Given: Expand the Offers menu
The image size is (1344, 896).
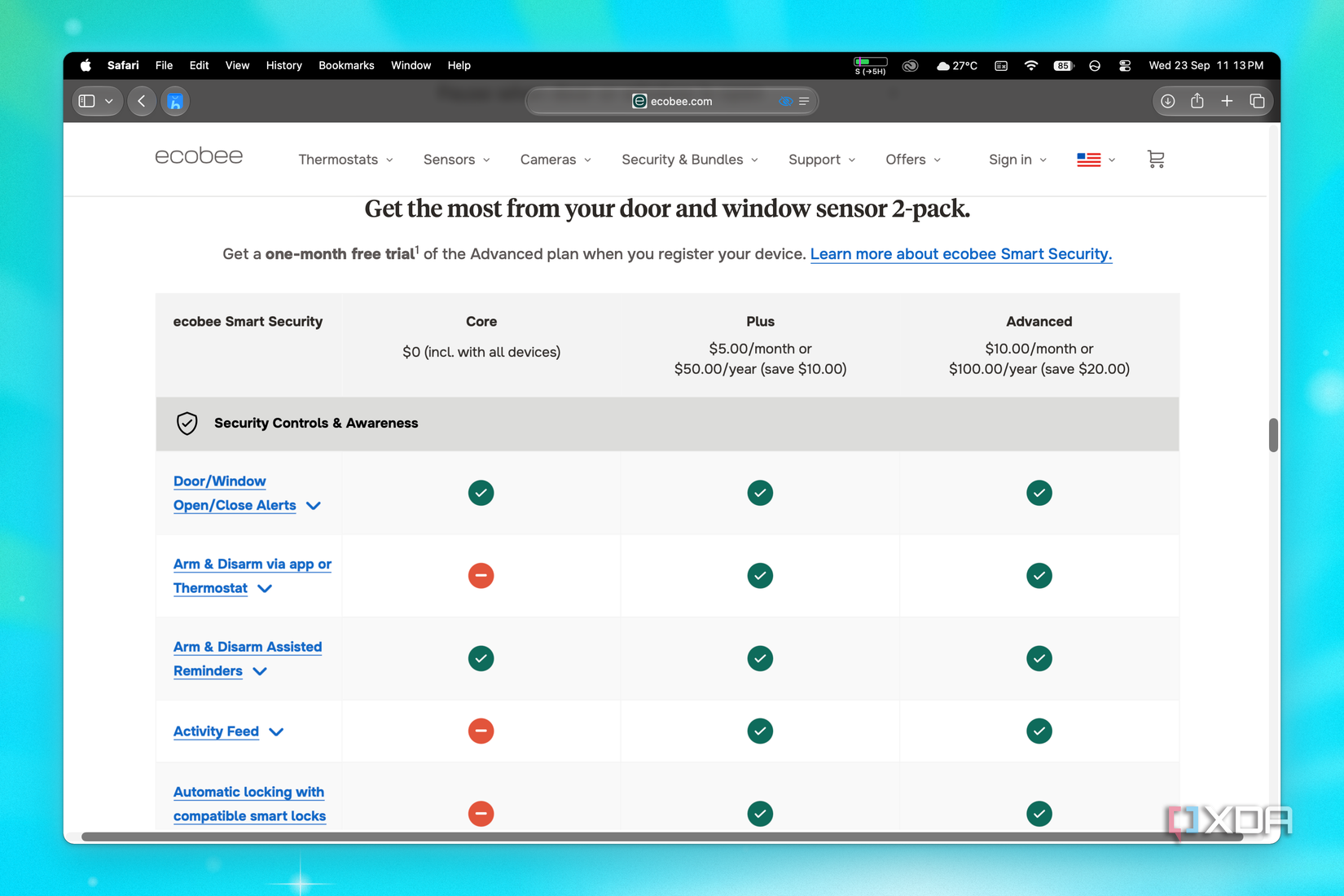Looking at the screenshot, I should (913, 160).
